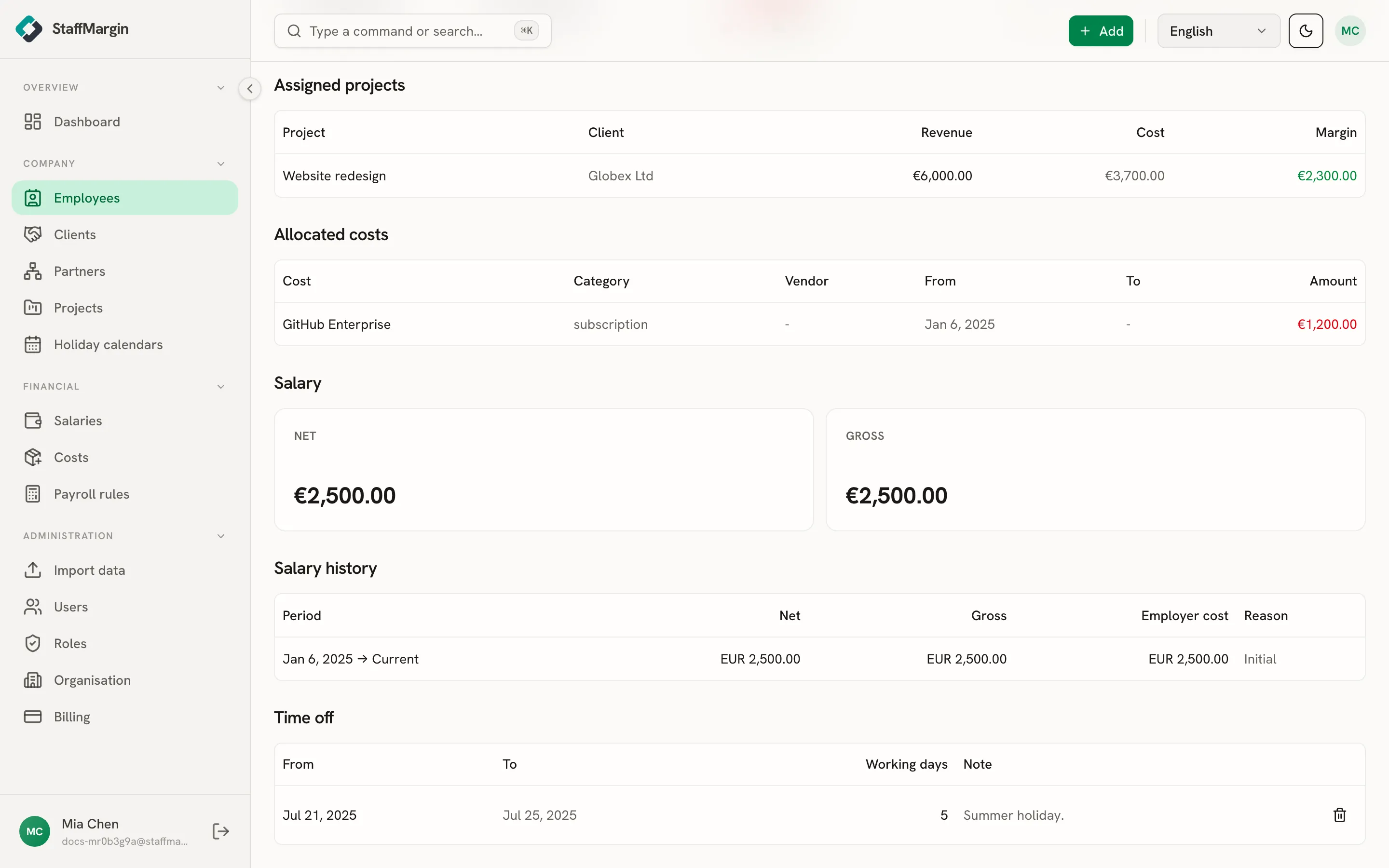Collapse the Overview section
This screenshot has height=868, width=1389.
(x=220, y=88)
